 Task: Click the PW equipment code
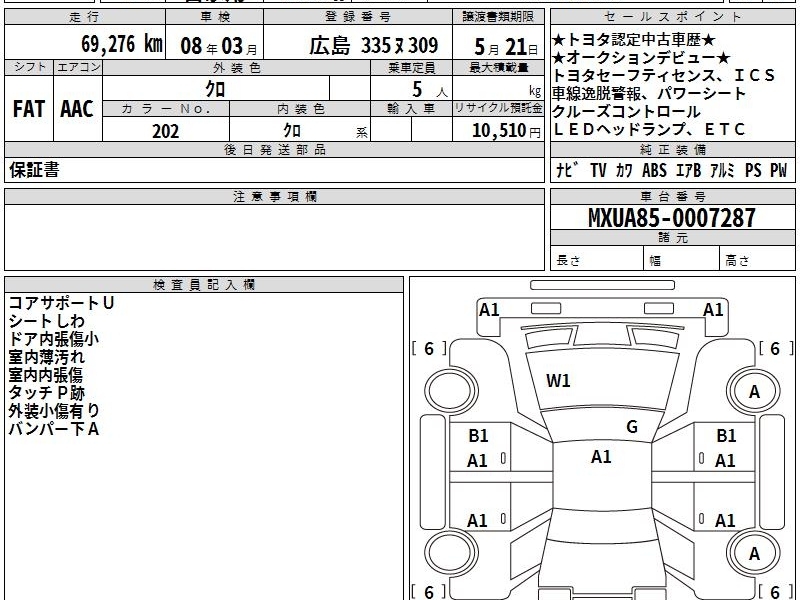(779, 170)
